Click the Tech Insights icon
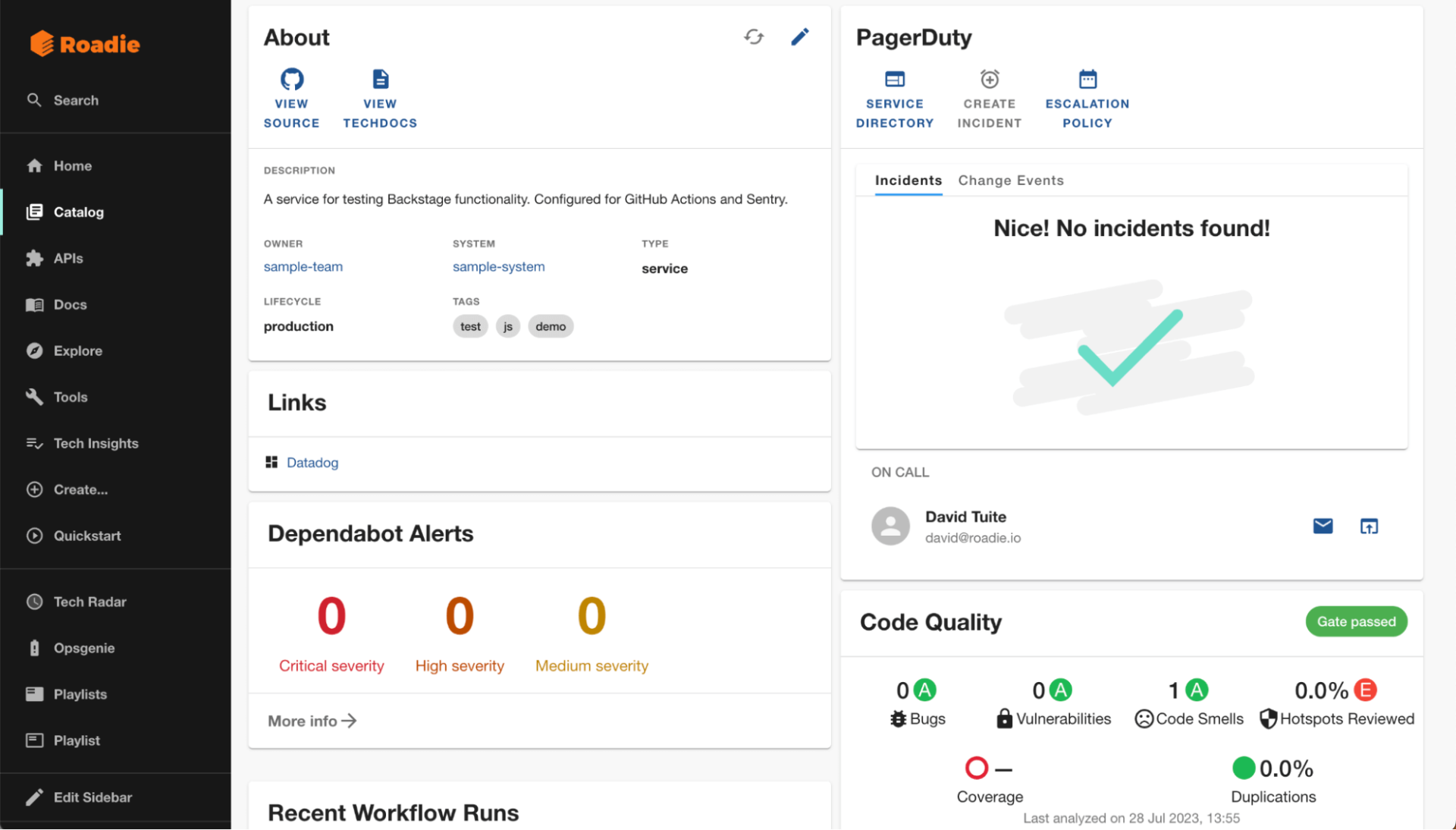1456x830 pixels. pyautogui.click(x=34, y=443)
